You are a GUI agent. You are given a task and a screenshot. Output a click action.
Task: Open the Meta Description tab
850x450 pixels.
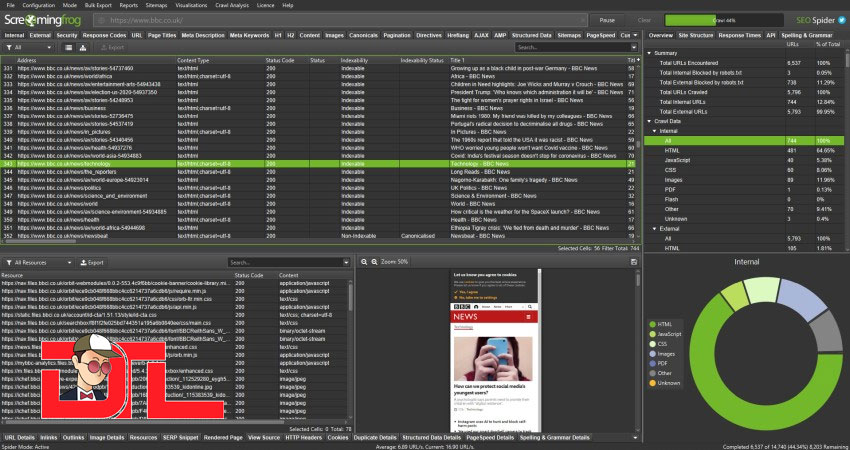(203, 35)
